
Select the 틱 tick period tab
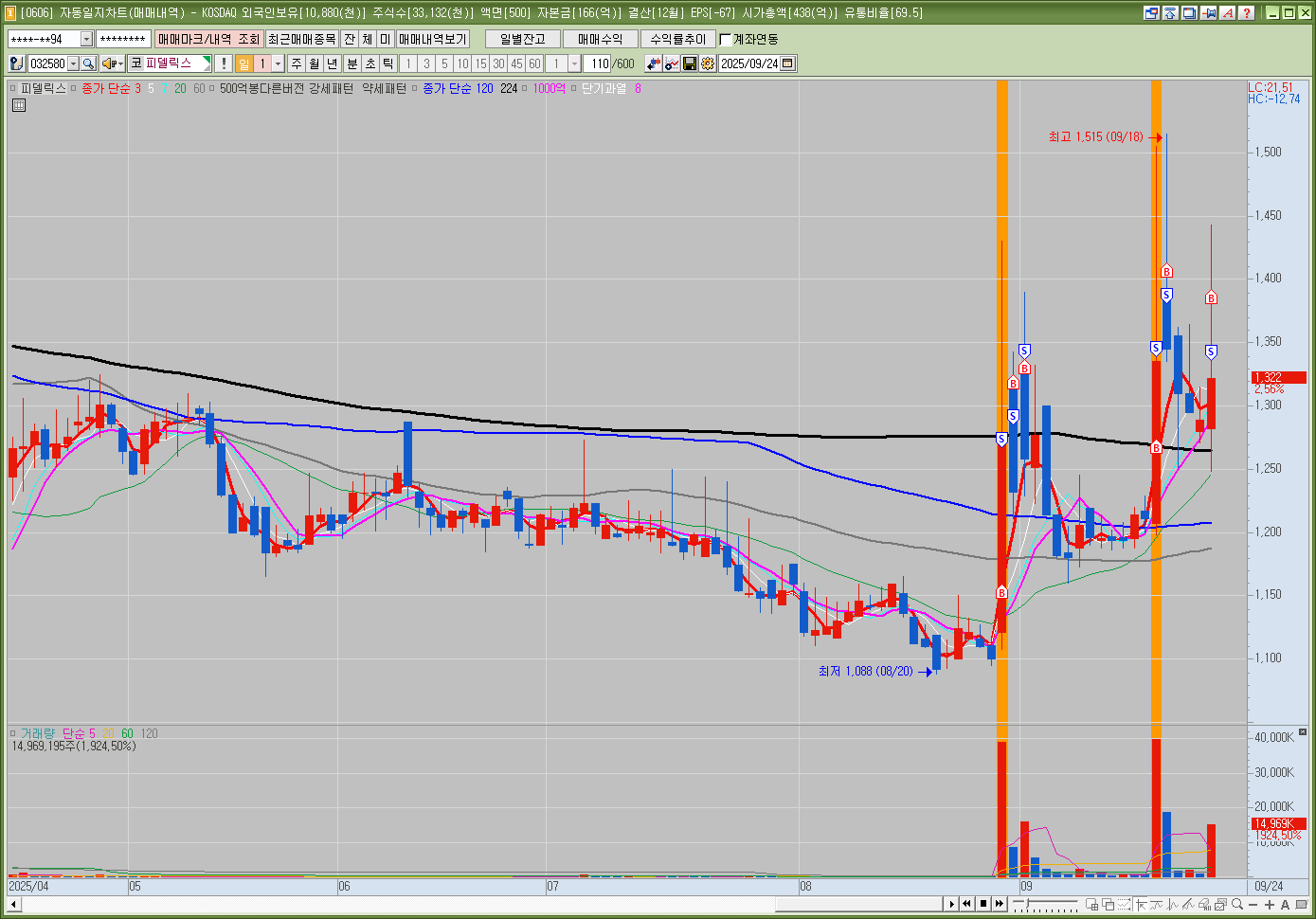388,63
